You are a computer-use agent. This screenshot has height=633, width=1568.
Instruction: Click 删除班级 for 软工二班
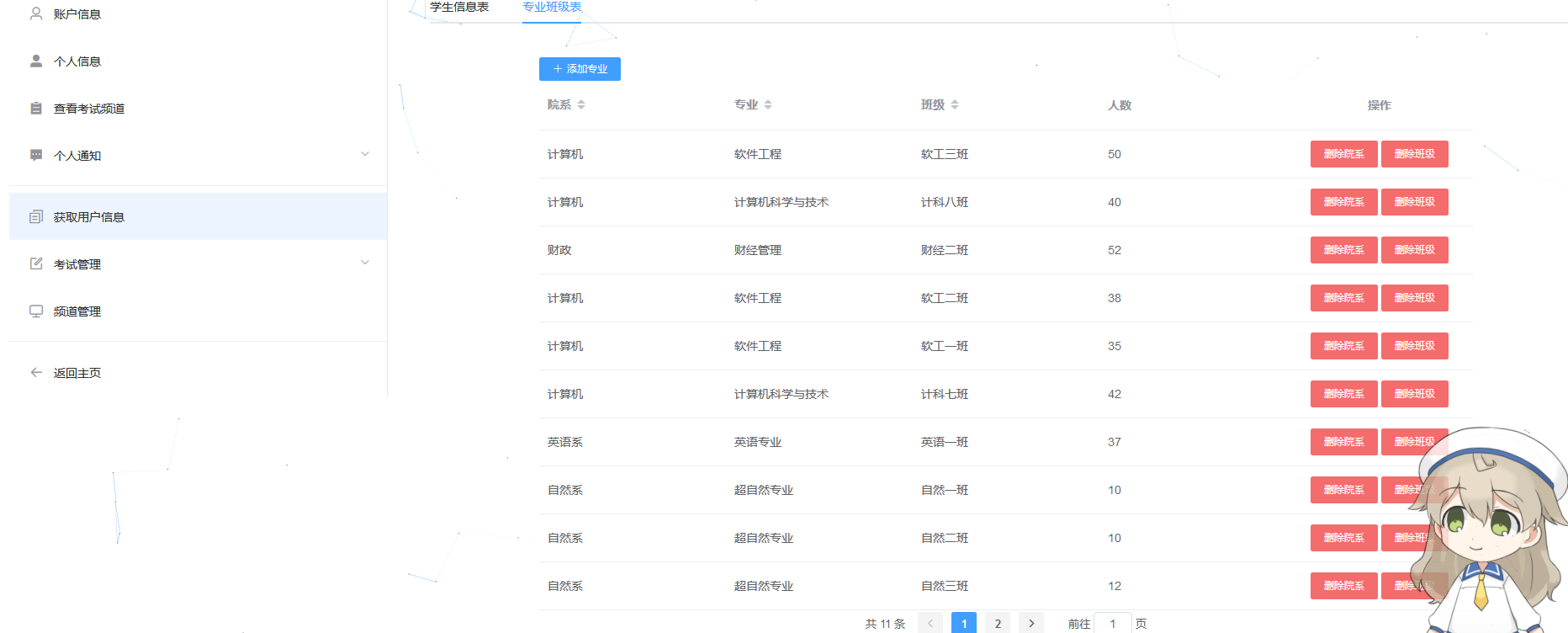tap(1414, 298)
